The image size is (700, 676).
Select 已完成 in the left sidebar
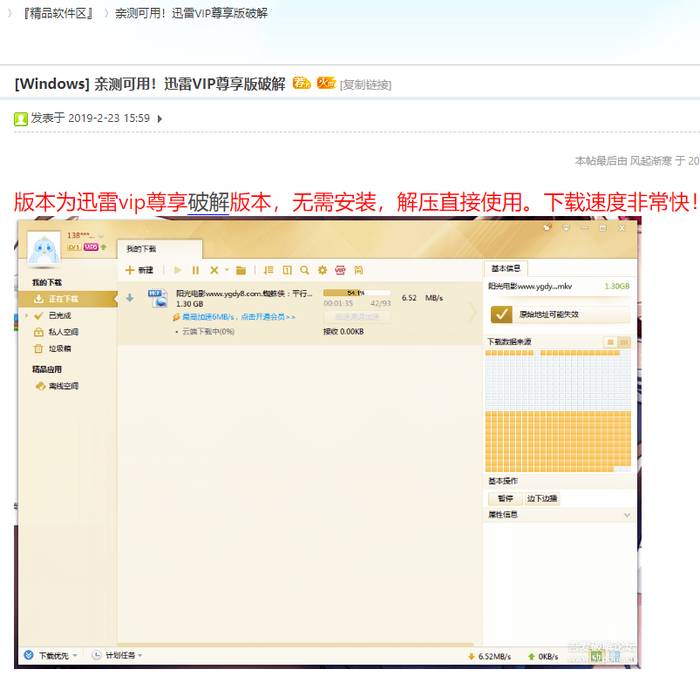coord(60,315)
